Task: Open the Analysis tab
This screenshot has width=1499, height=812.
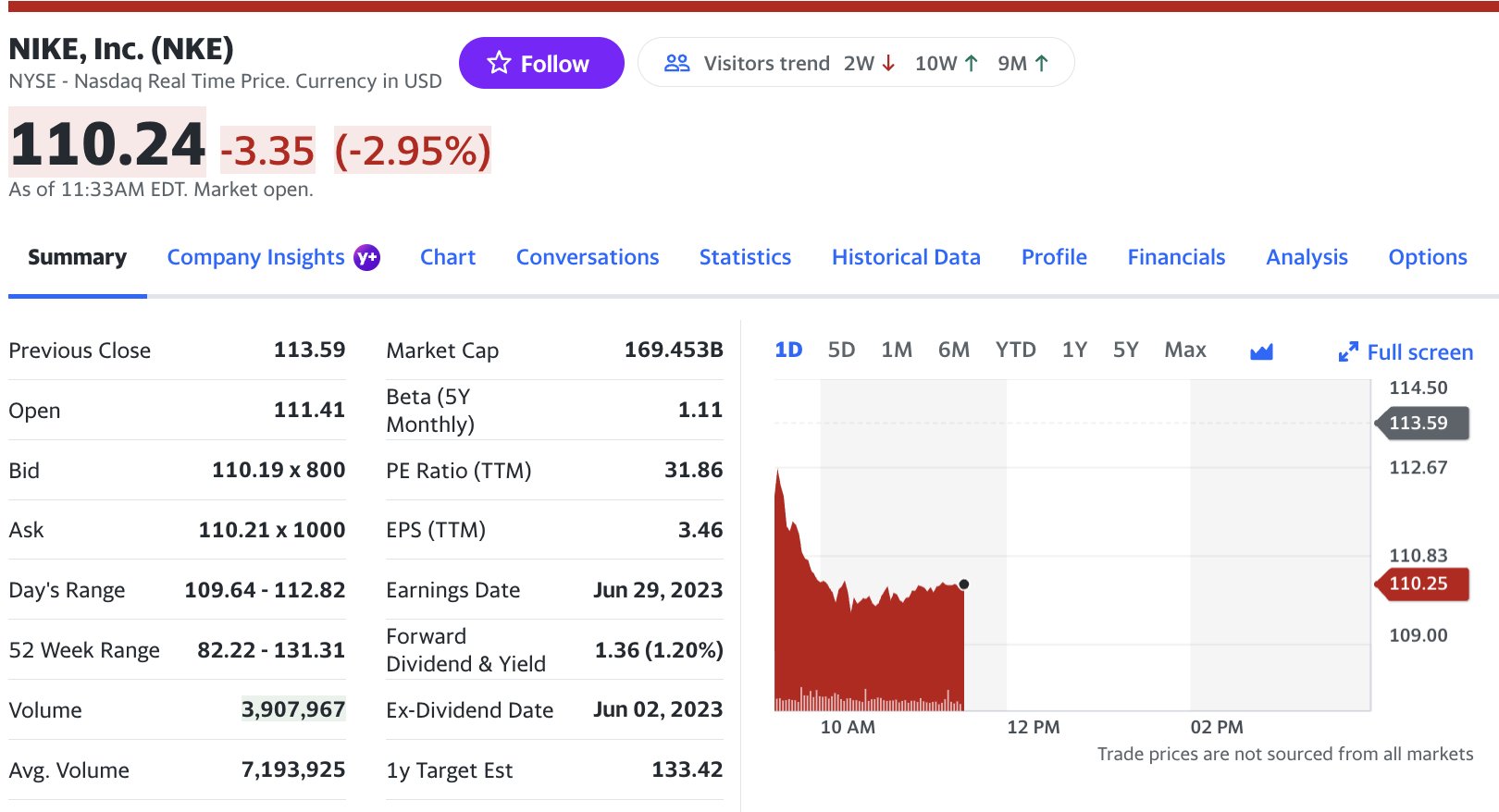Action: tap(1307, 257)
